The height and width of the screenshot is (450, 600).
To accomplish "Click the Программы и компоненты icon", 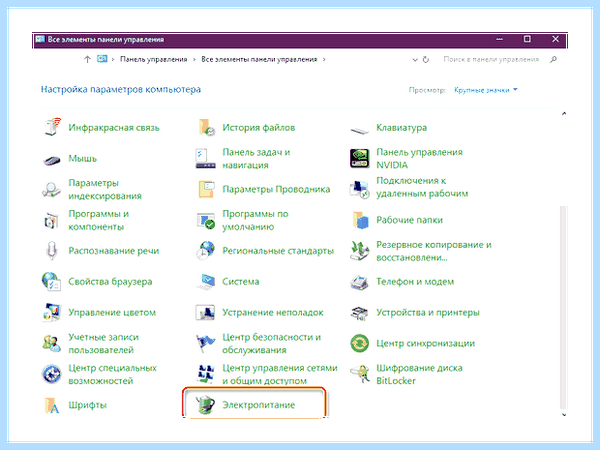I will click(x=51, y=220).
